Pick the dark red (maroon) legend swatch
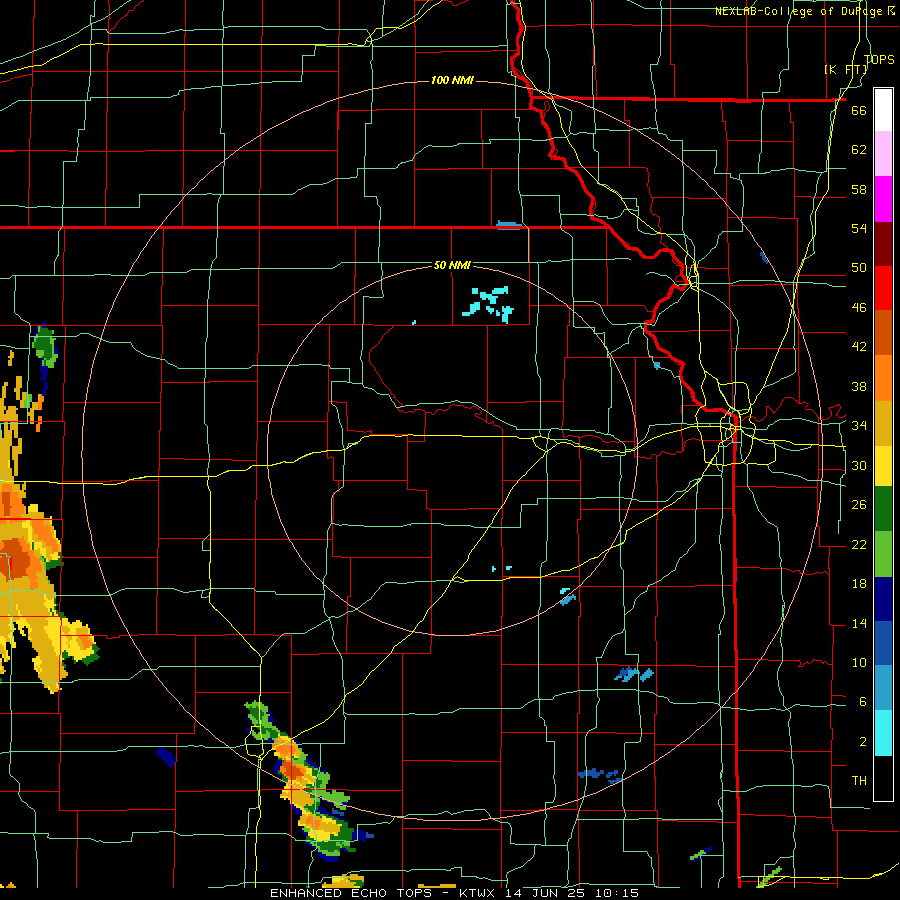The height and width of the screenshot is (900, 900). pos(883,244)
